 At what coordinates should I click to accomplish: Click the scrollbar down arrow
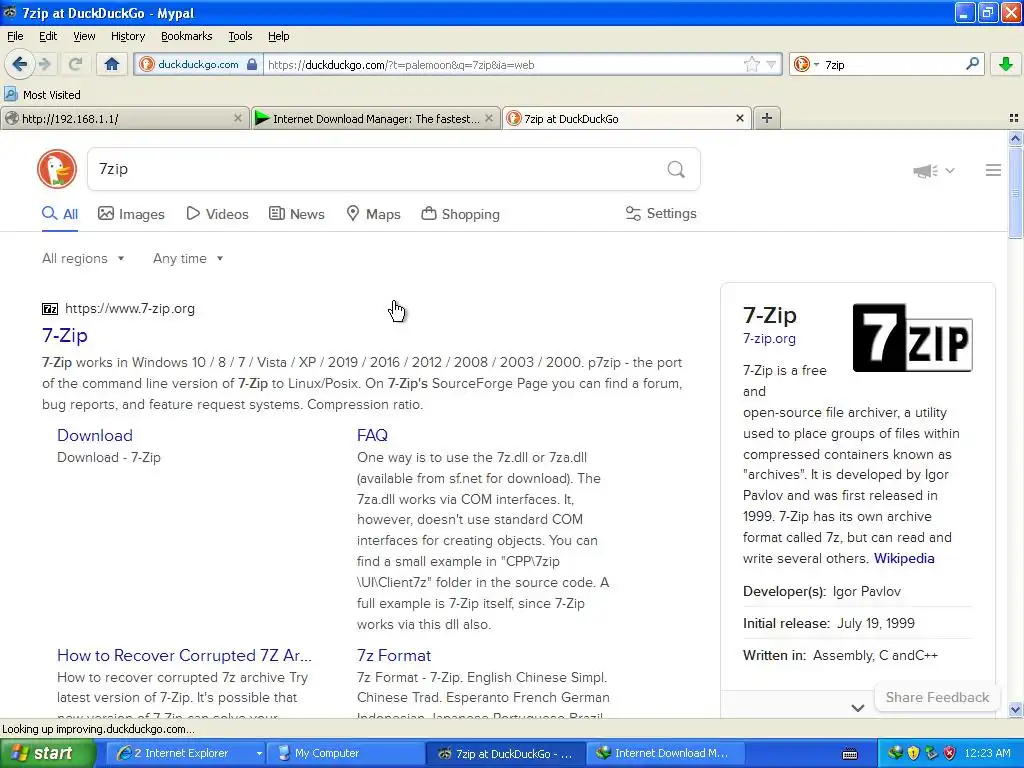[x=1015, y=709]
